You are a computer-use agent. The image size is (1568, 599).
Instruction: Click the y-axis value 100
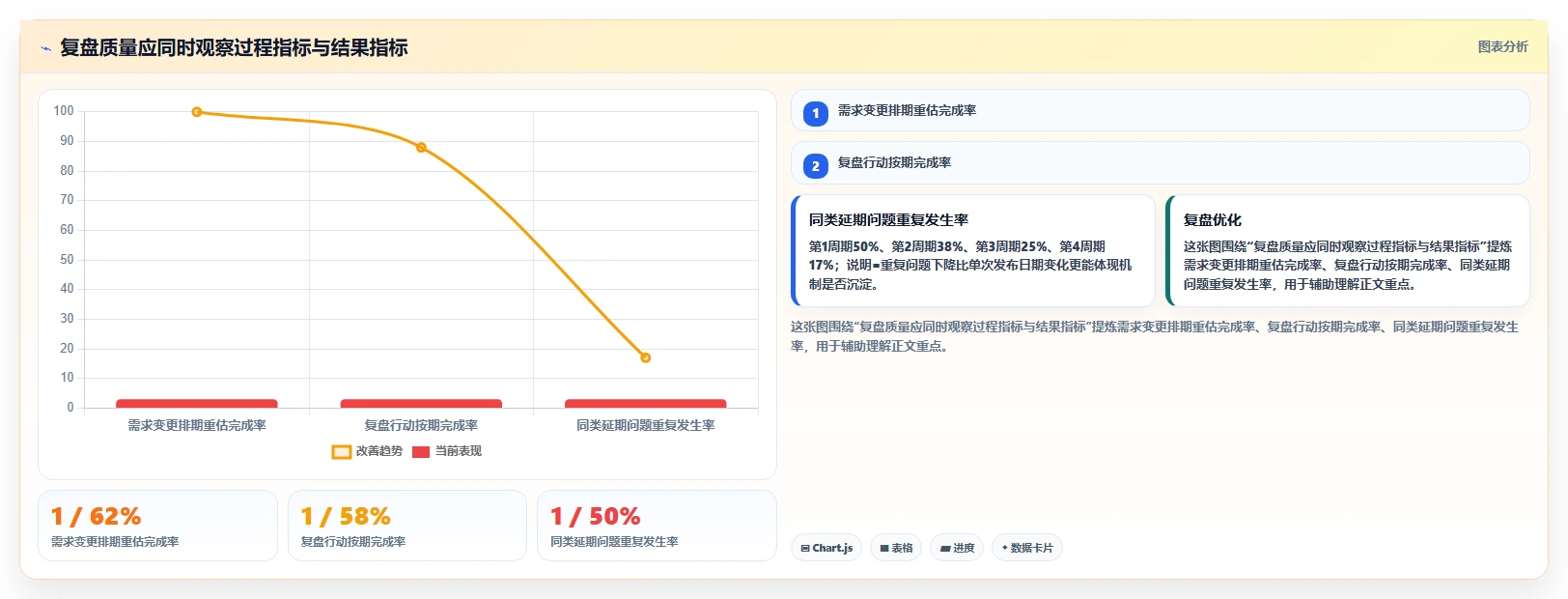click(x=64, y=111)
